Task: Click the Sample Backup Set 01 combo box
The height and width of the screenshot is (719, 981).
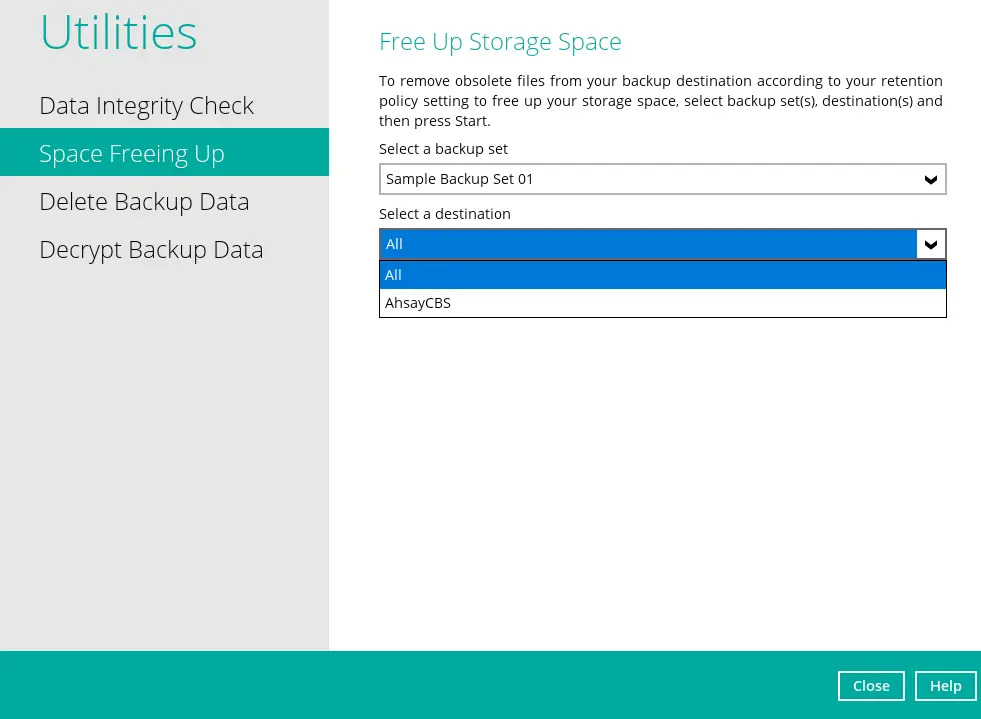Action: (648, 180)
